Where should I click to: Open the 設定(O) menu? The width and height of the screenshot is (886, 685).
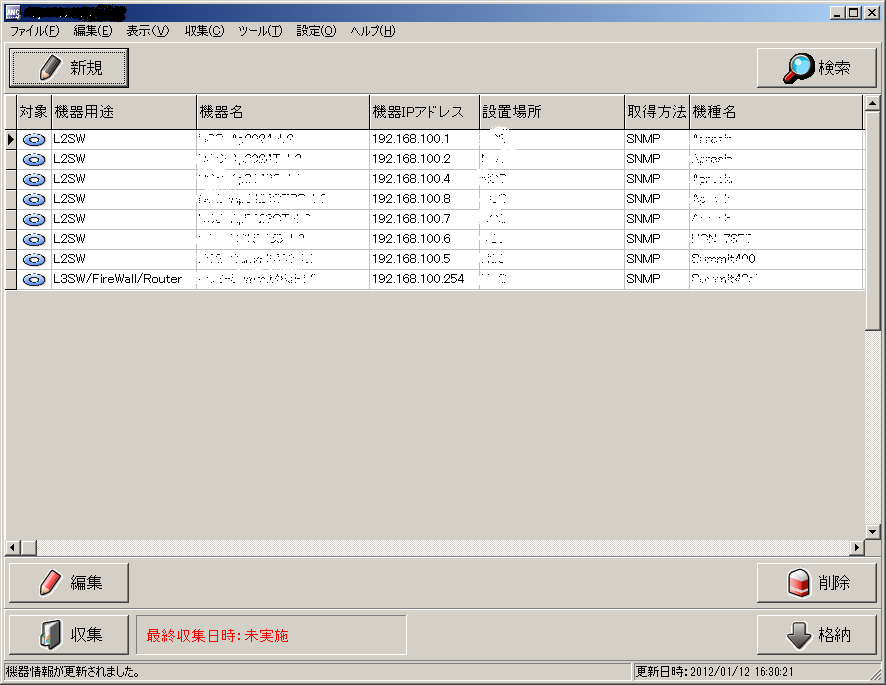316,31
